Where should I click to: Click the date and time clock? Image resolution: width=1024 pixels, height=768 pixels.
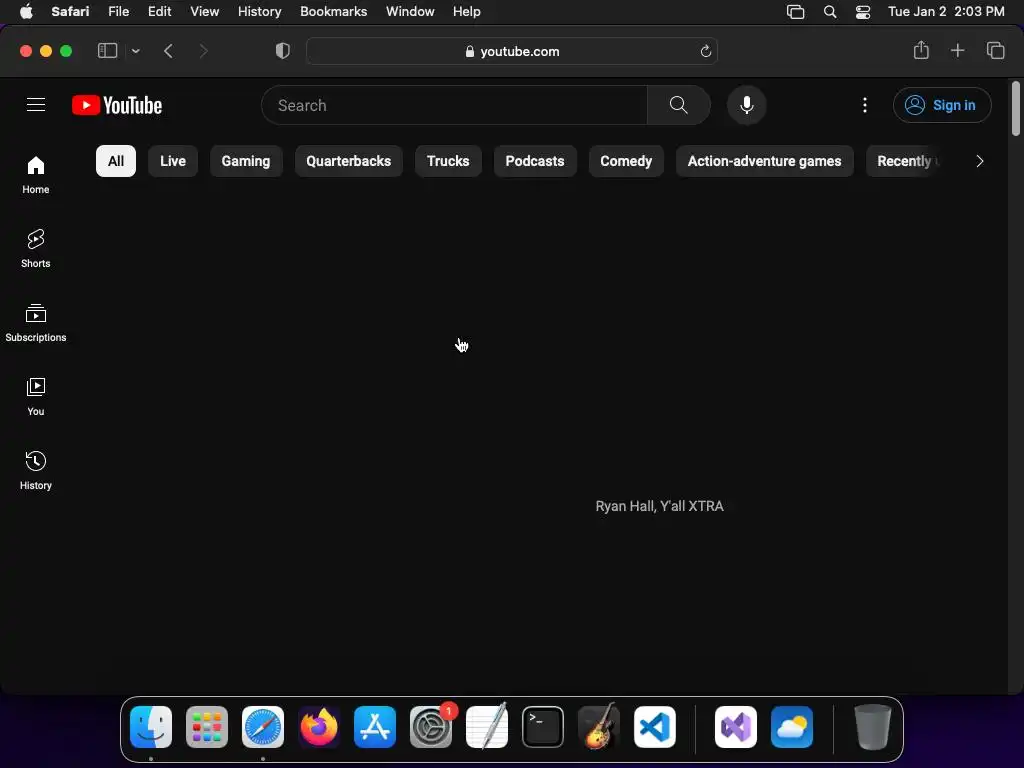tap(946, 12)
